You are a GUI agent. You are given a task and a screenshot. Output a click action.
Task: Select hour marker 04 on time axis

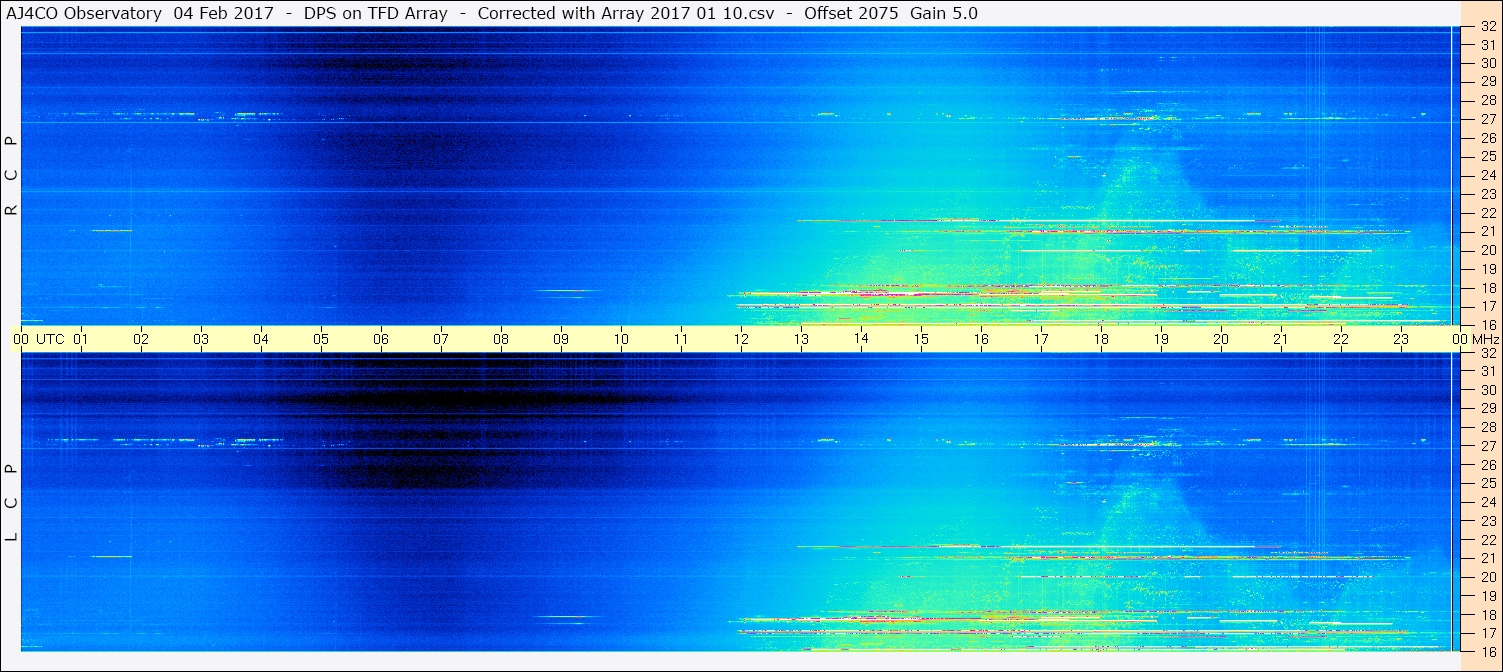coord(261,339)
